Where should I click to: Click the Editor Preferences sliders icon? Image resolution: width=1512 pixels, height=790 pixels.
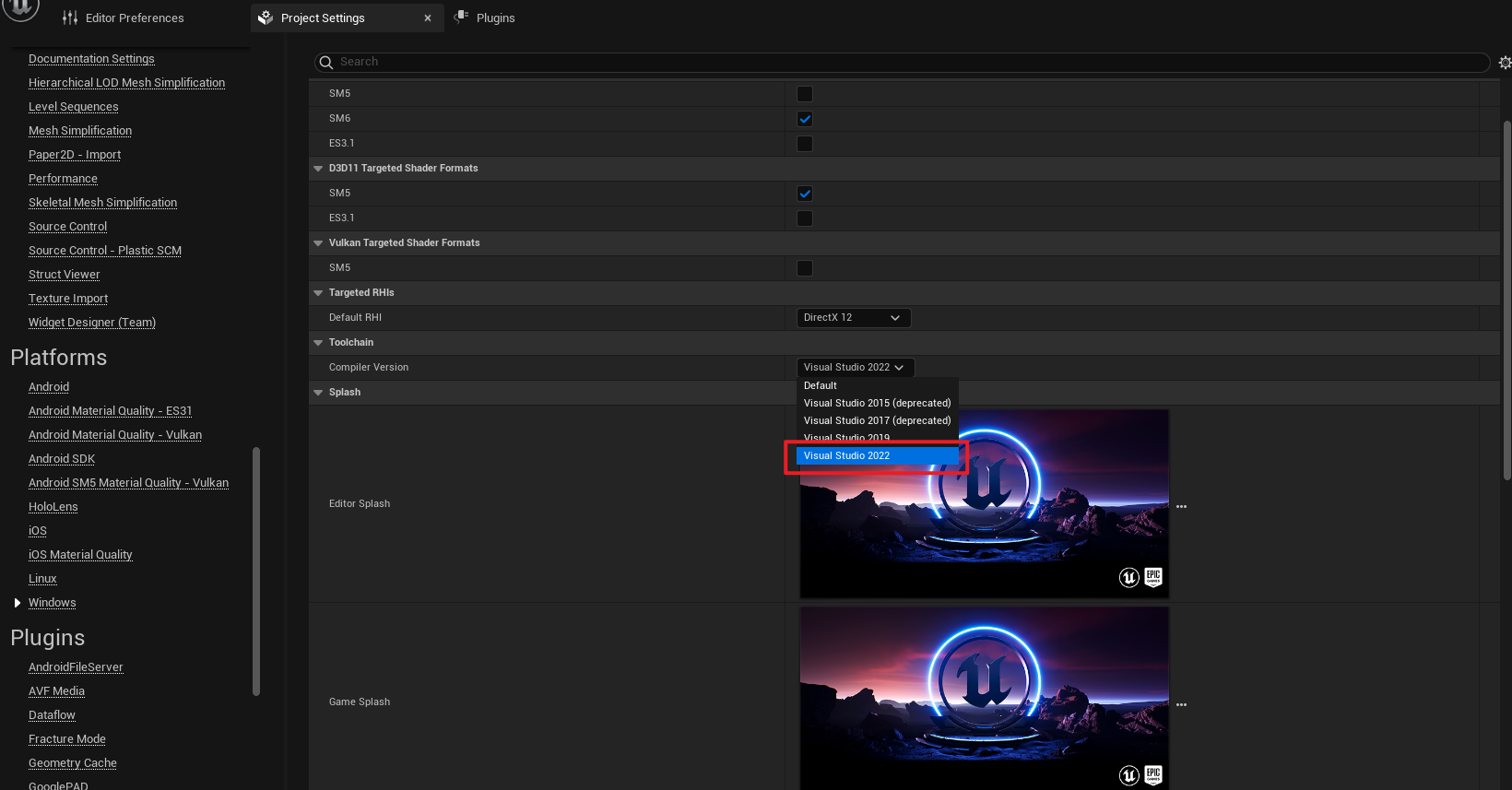tap(70, 18)
